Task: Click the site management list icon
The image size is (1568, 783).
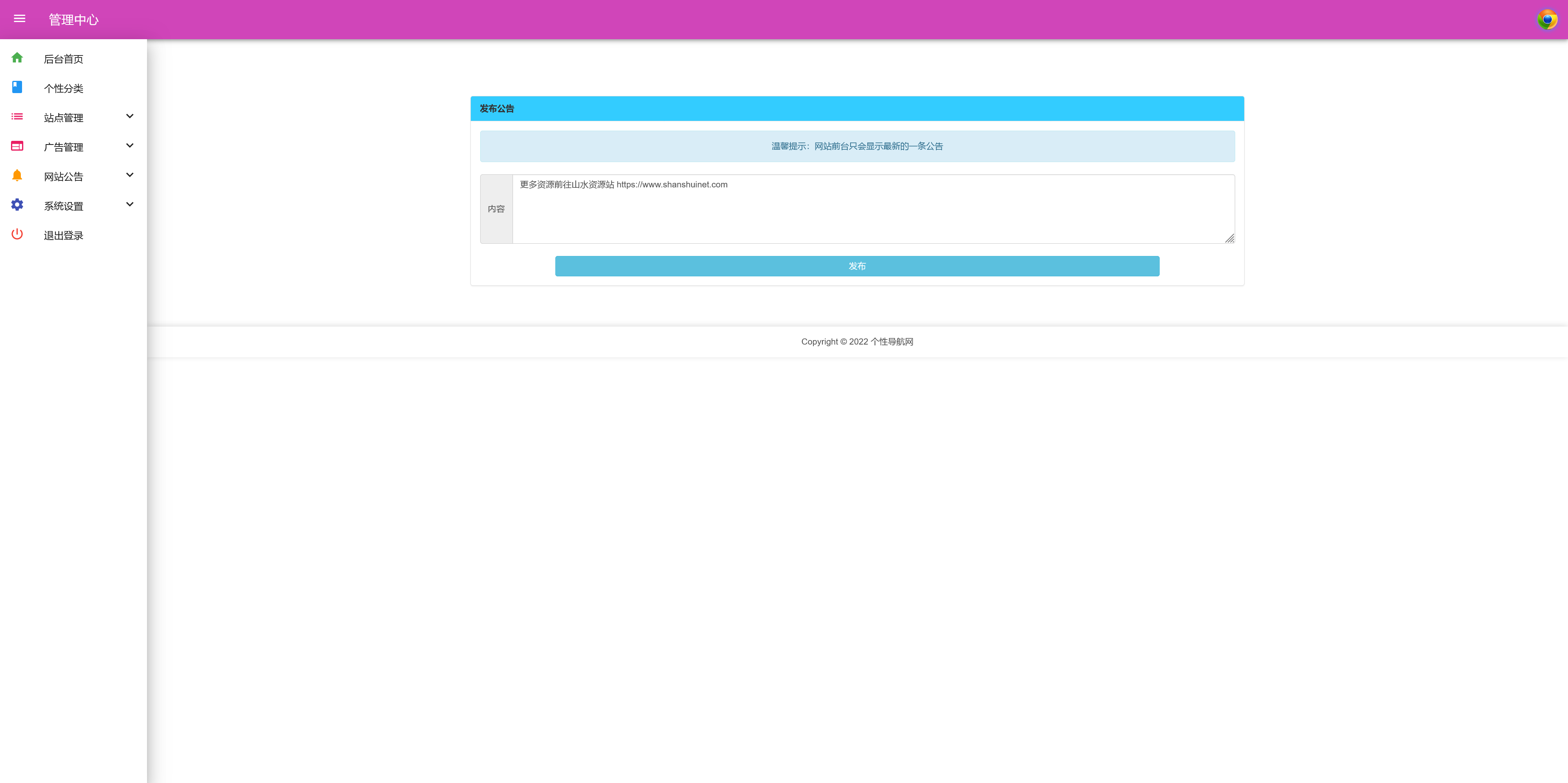Action: pos(17,116)
